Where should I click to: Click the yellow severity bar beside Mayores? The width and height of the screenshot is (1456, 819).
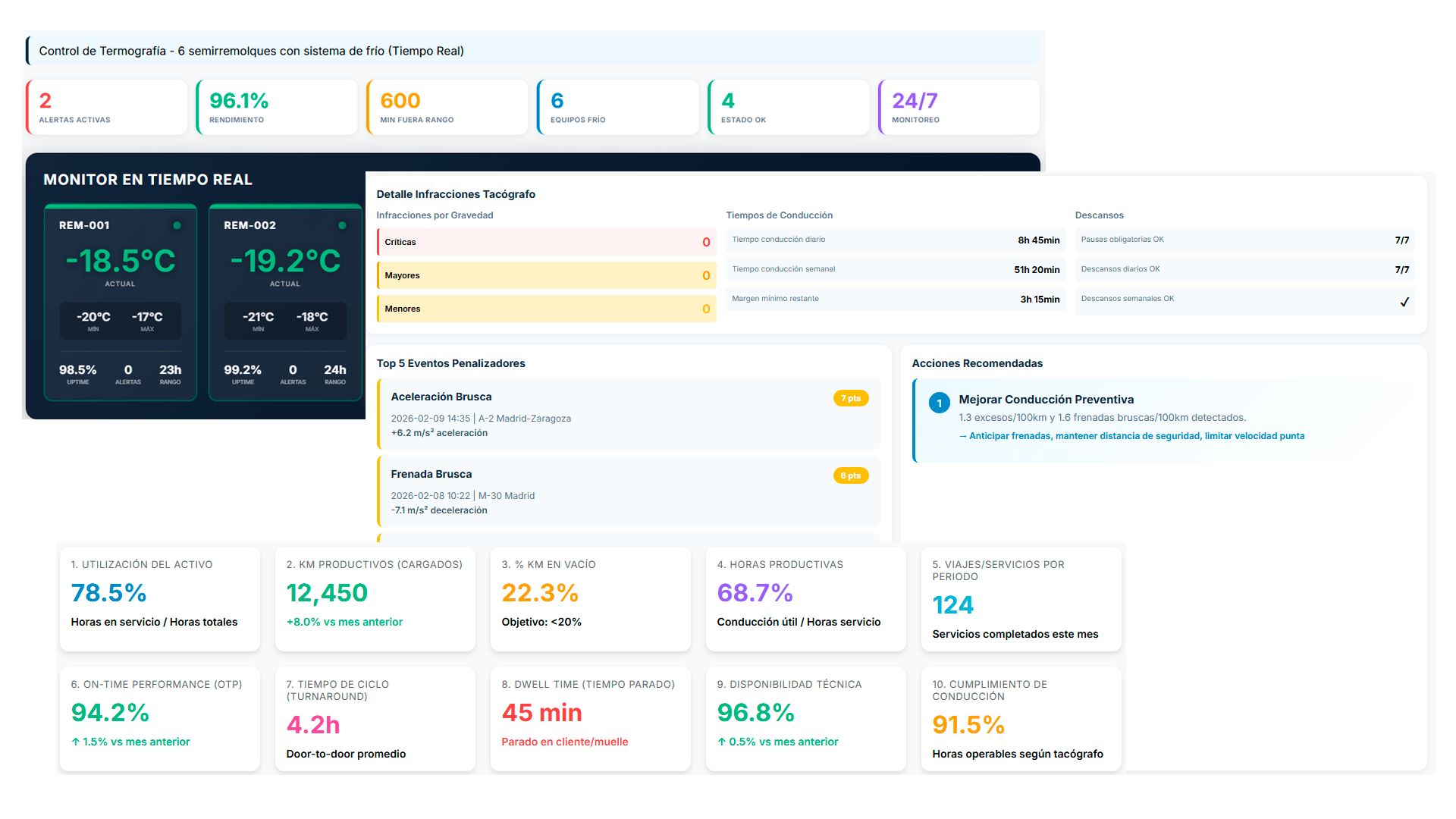[380, 275]
